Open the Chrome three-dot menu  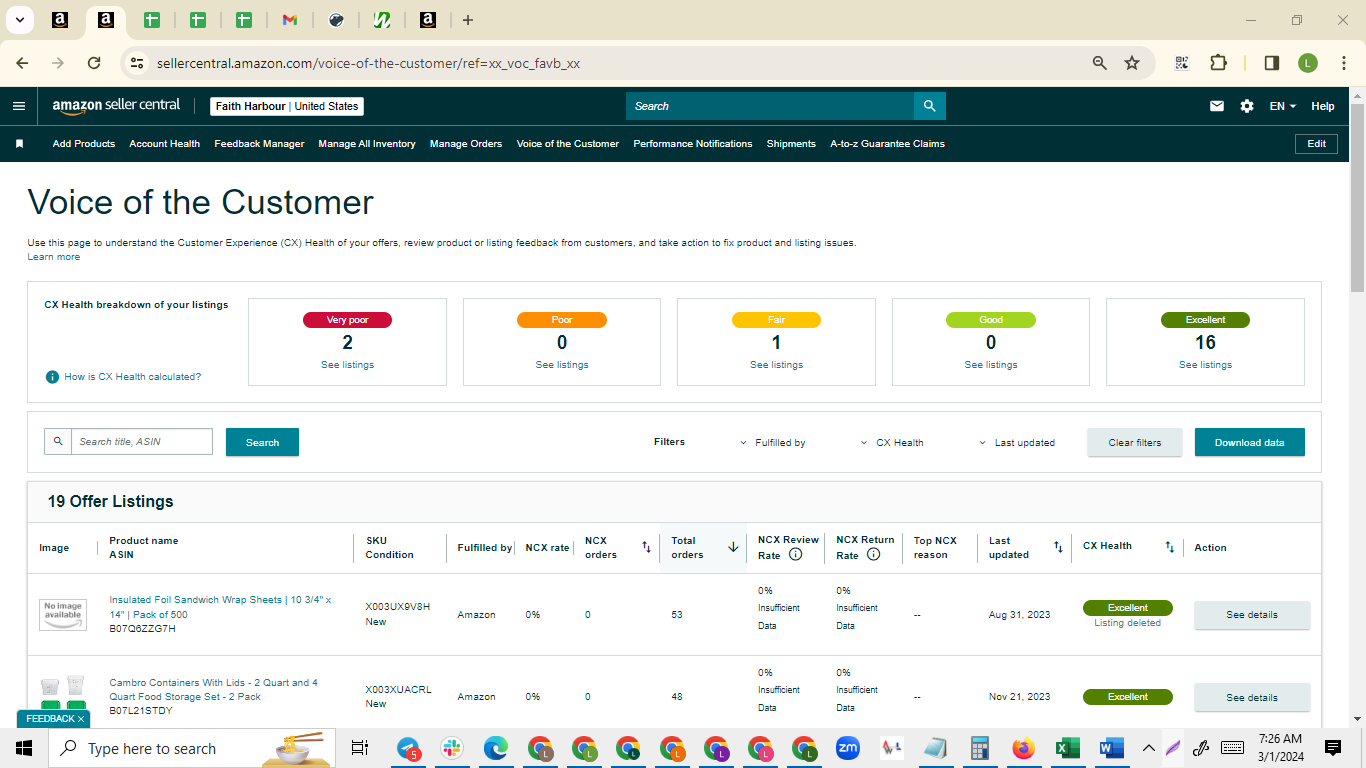(1342, 63)
